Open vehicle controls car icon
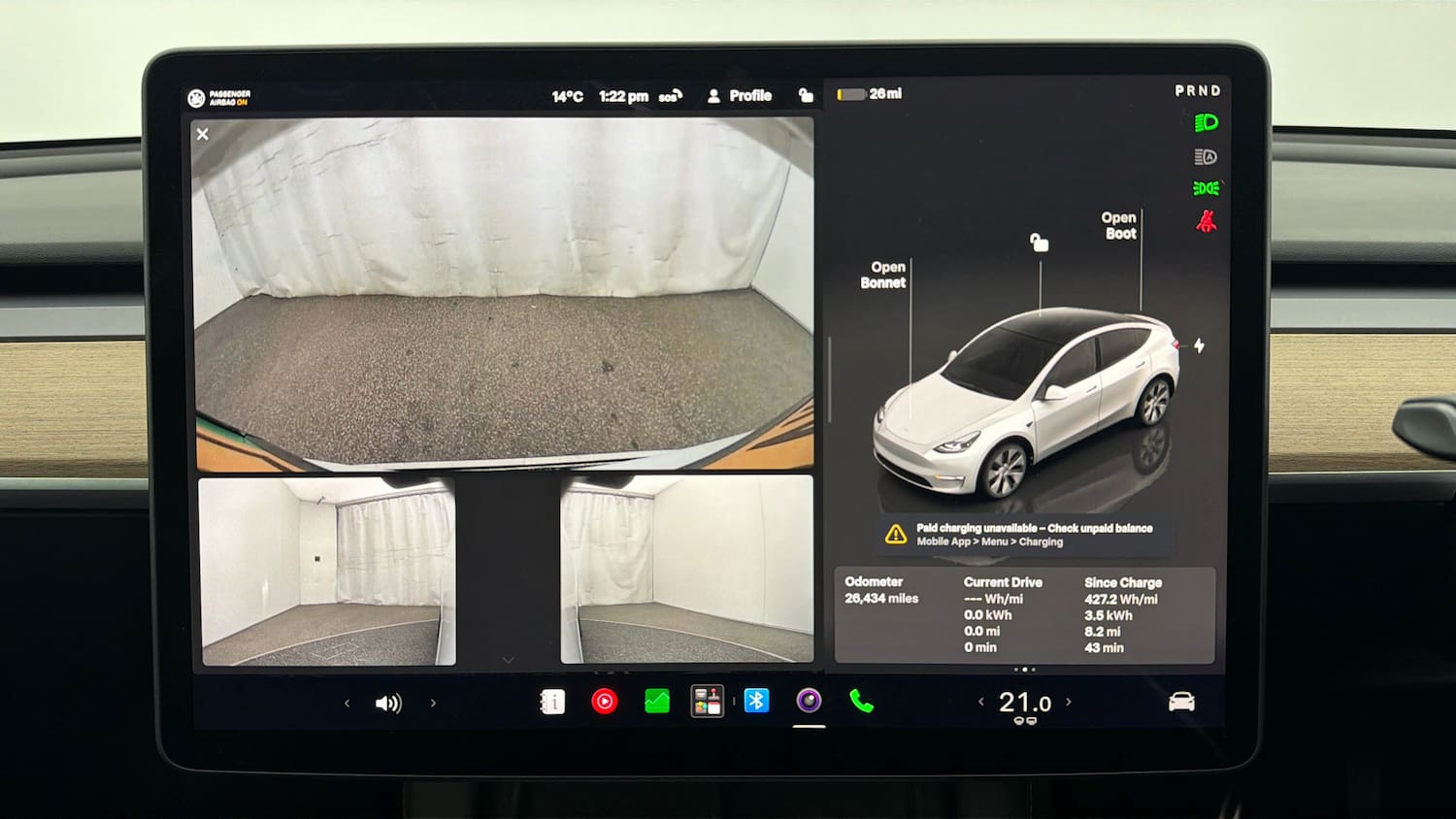 1181,702
